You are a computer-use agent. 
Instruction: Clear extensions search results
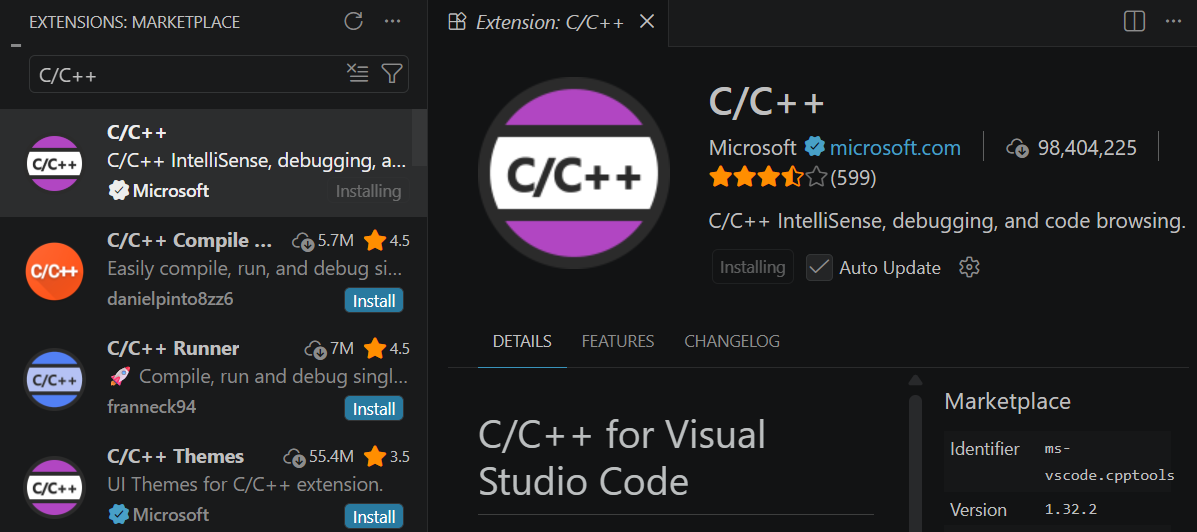point(357,73)
